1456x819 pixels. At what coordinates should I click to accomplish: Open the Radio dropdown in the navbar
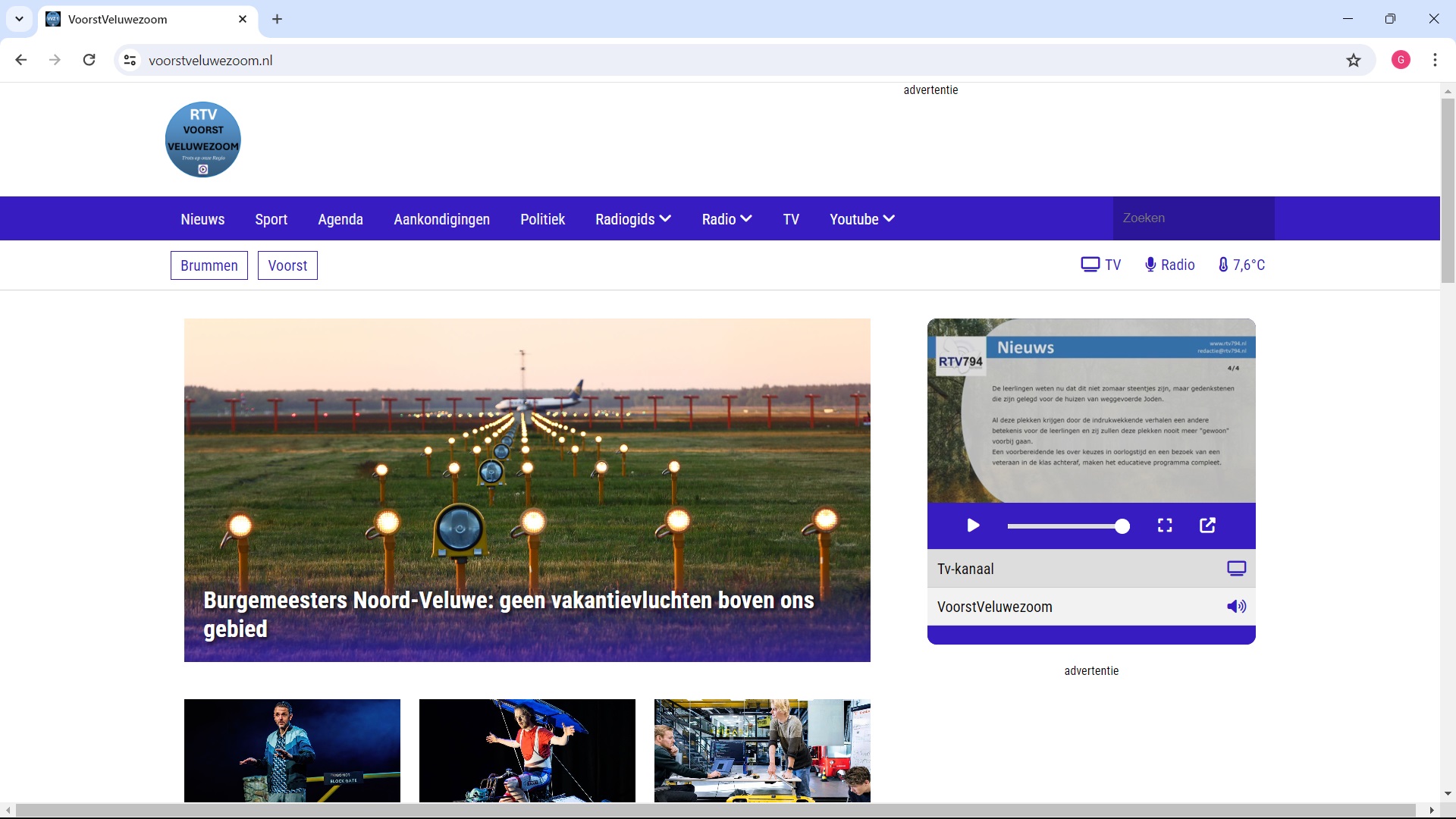point(726,219)
